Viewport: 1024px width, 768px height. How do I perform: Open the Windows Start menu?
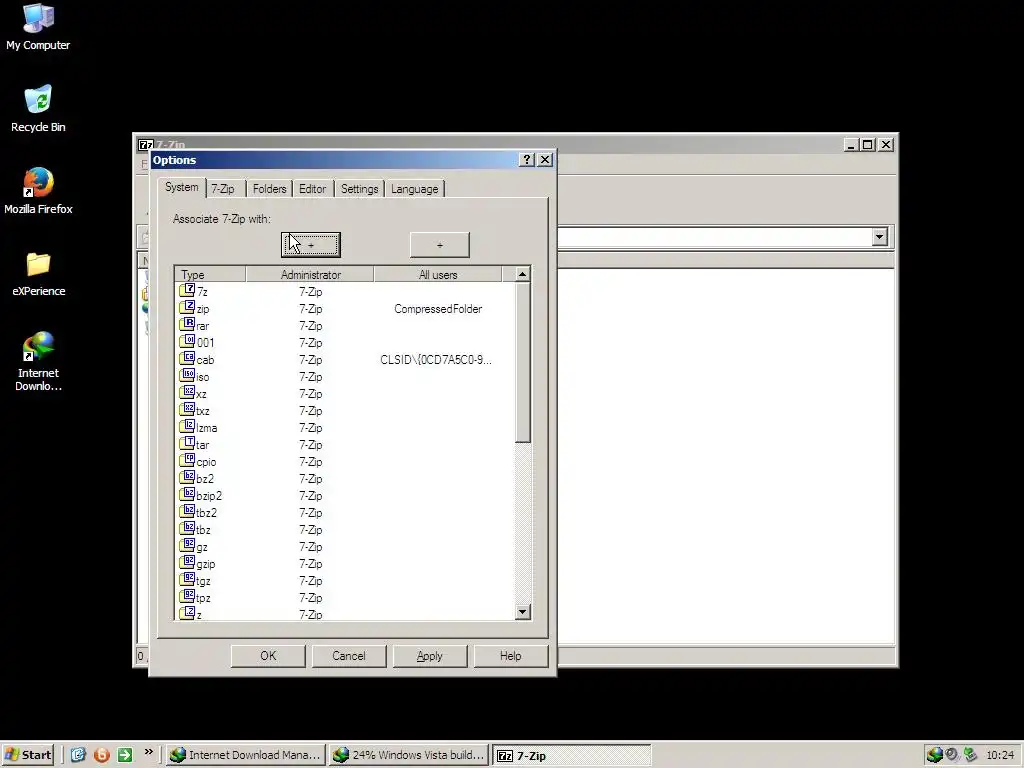(x=27, y=755)
